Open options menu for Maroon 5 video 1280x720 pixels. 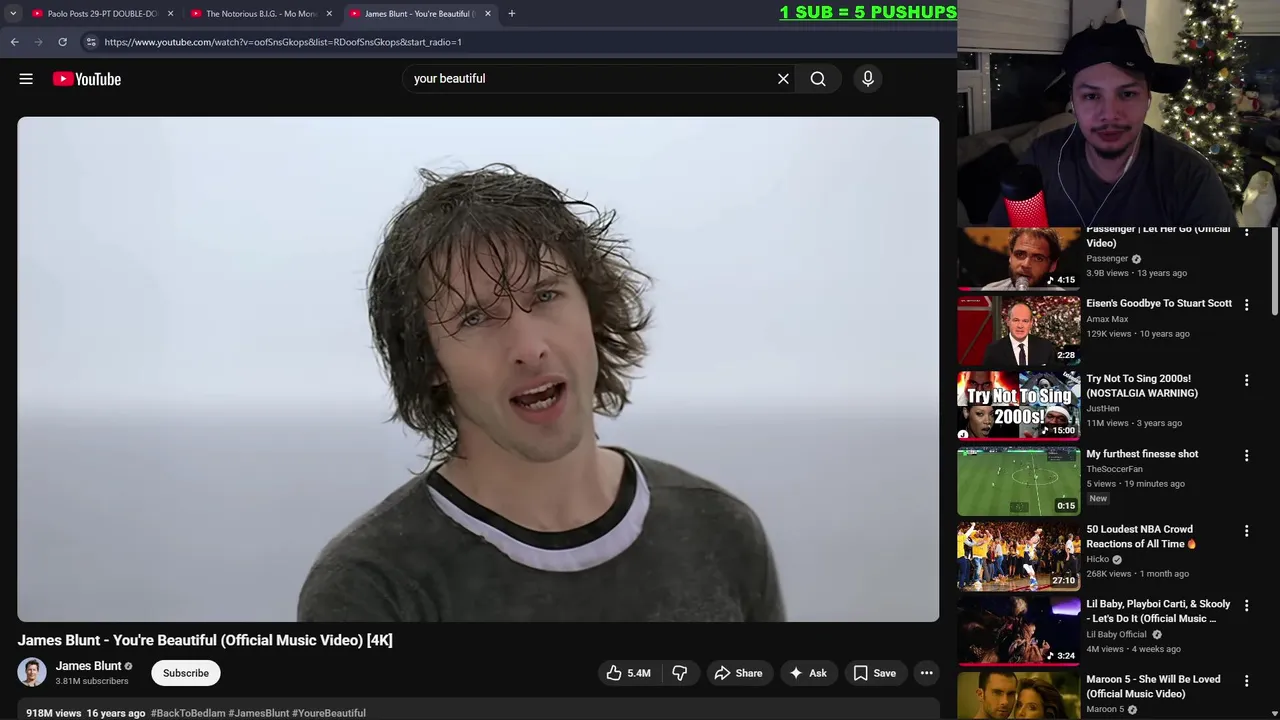1246,680
